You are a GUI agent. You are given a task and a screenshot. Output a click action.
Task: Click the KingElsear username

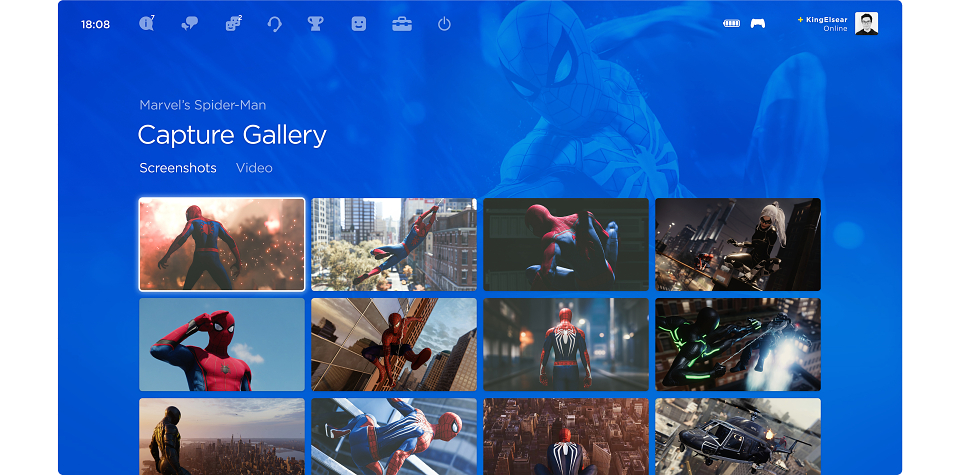coord(827,20)
